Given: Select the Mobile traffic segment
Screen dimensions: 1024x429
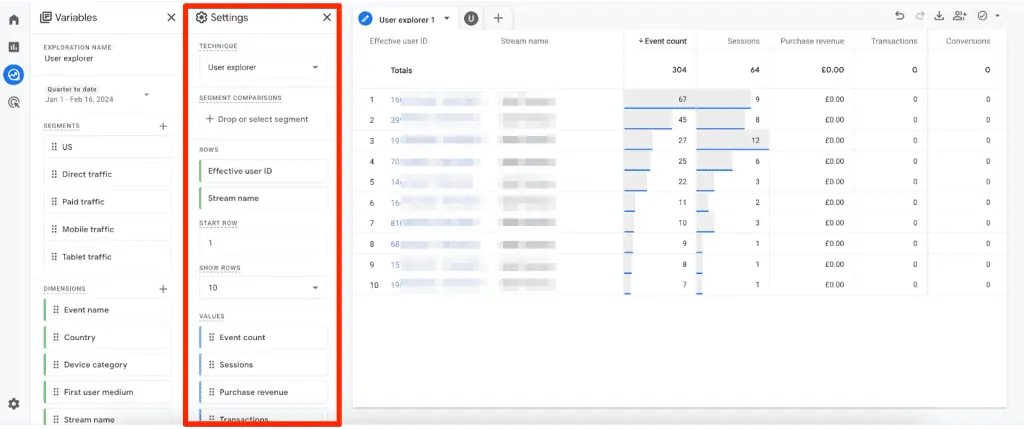Looking at the screenshot, I should (107, 229).
